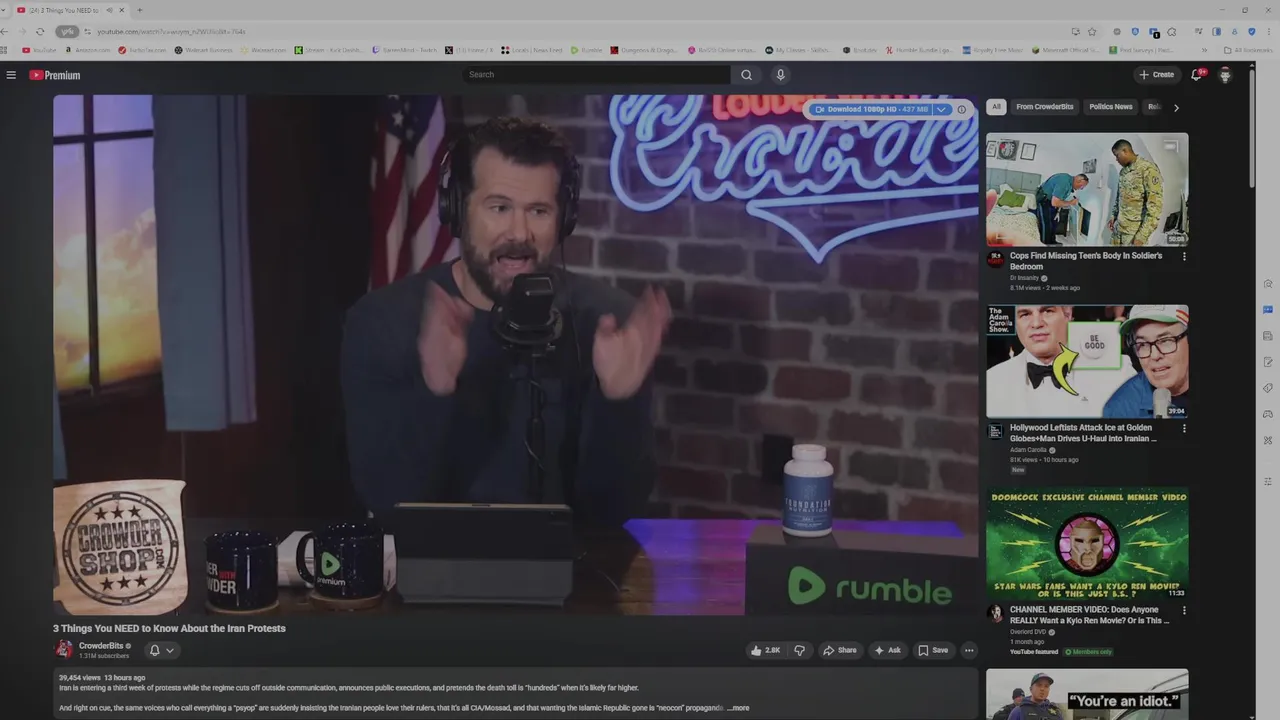Viewport: 1280px width, 720px height.
Task: Go back in browser history
Action: 5,31
